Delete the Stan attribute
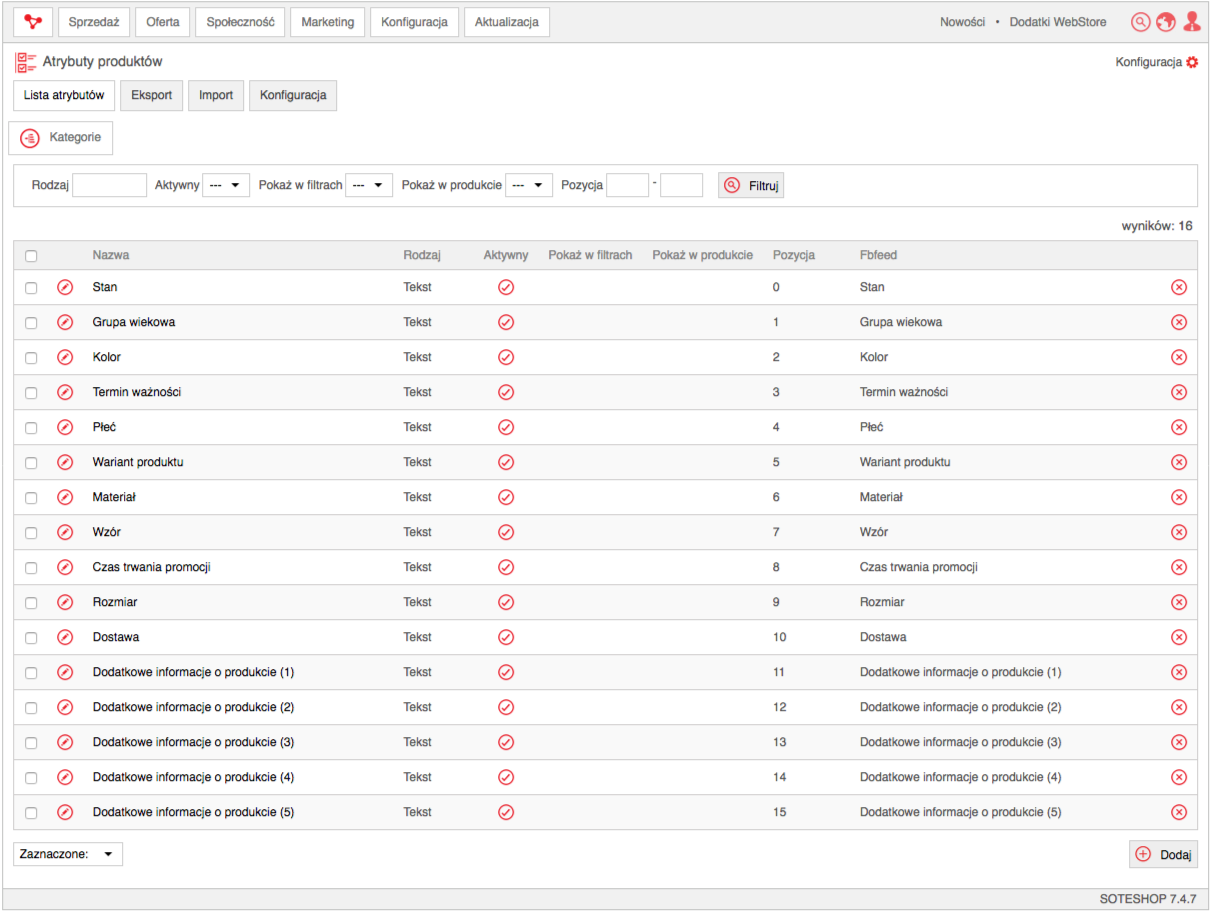 tap(1179, 287)
